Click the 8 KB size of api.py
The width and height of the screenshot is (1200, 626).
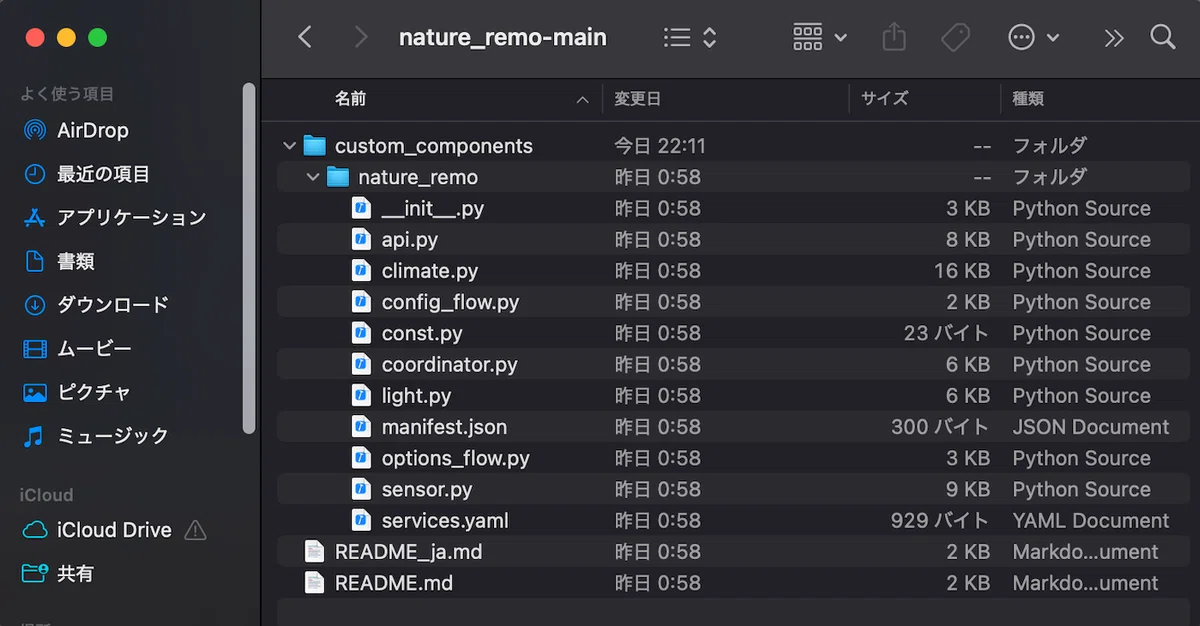click(x=968, y=239)
